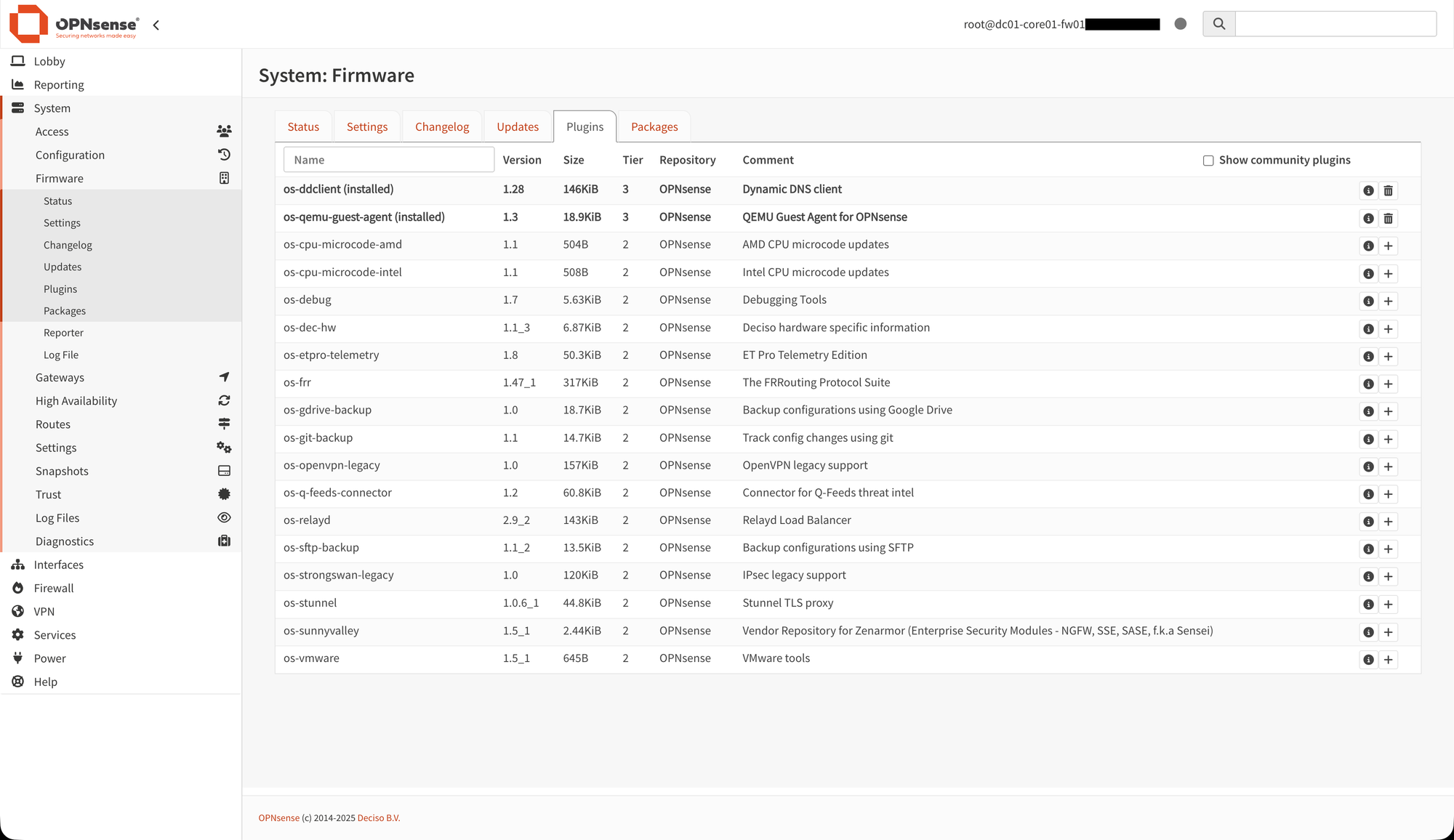Open the Changelog tab
The image size is (1454, 840).
click(441, 126)
